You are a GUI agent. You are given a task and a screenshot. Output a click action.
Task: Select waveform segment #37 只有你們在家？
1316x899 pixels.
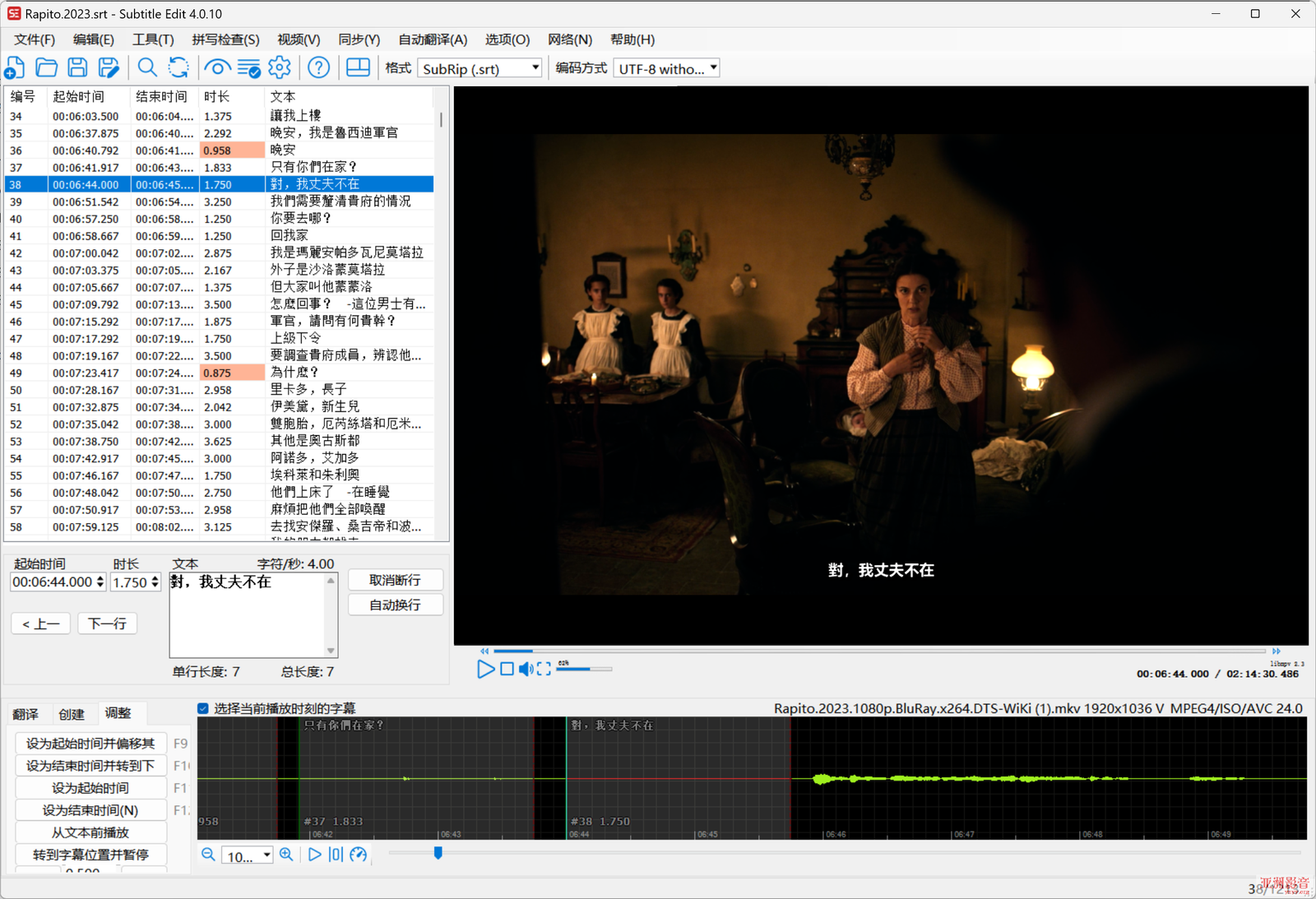[x=416, y=777]
